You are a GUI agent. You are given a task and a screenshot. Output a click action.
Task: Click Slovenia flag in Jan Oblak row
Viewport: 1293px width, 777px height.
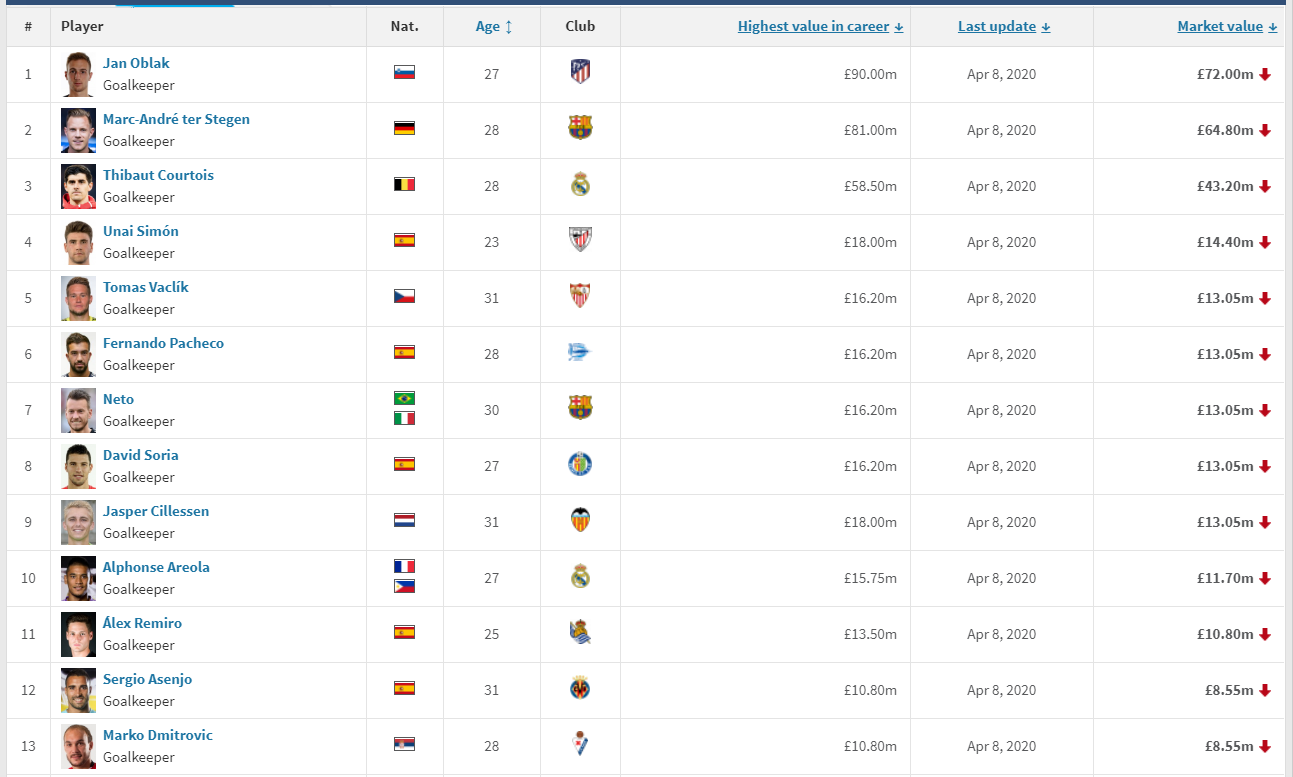click(x=404, y=72)
